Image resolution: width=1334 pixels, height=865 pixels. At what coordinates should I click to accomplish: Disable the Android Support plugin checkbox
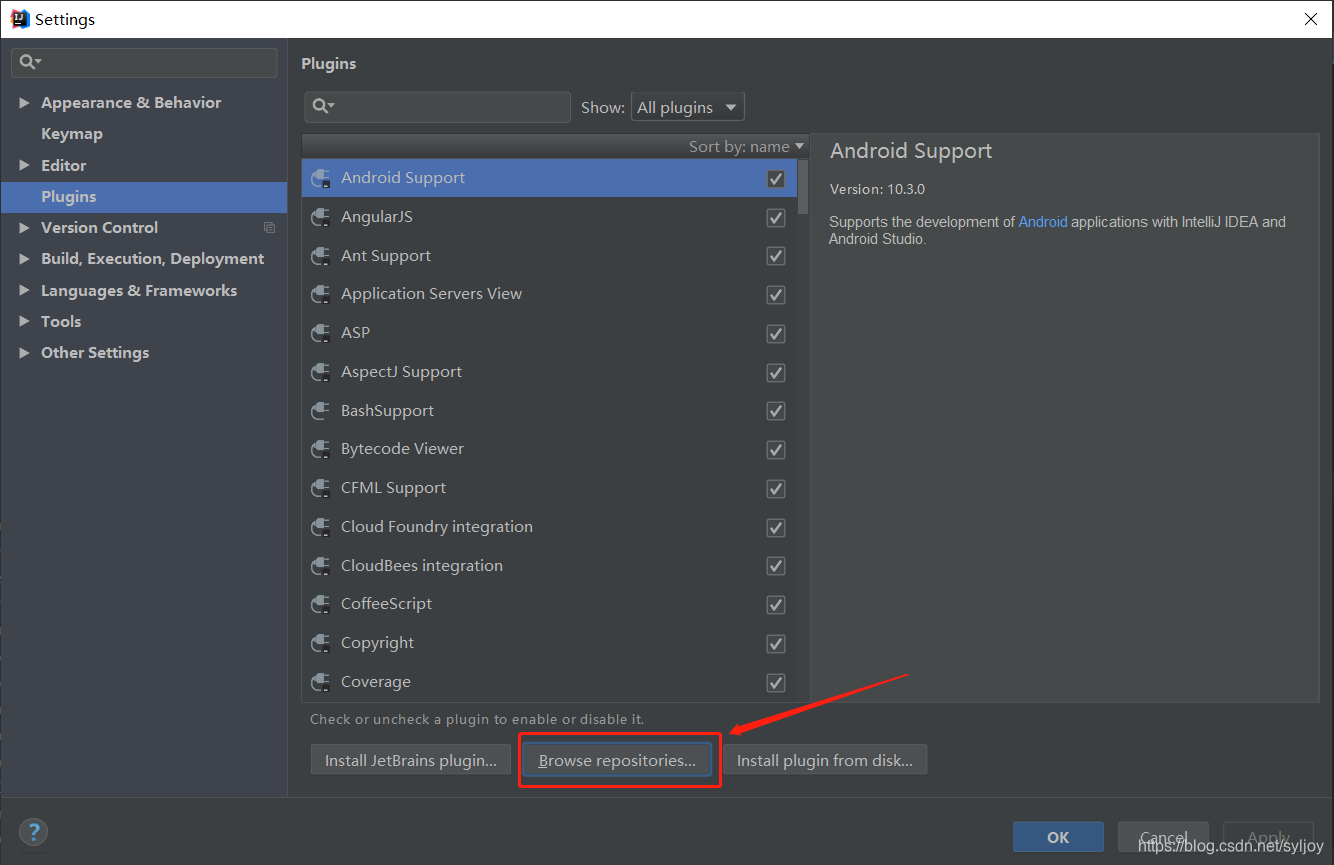(776, 178)
